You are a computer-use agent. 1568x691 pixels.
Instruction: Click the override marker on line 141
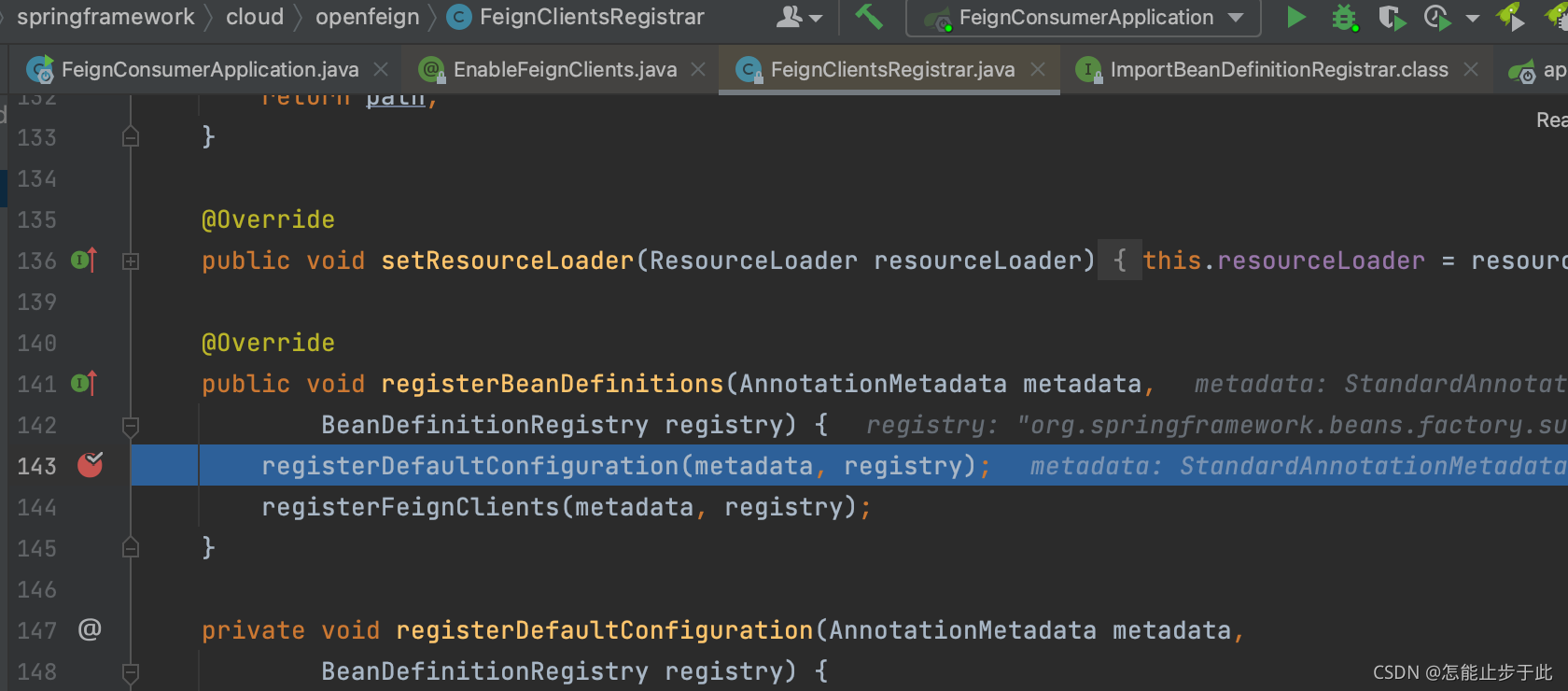(84, 383)
